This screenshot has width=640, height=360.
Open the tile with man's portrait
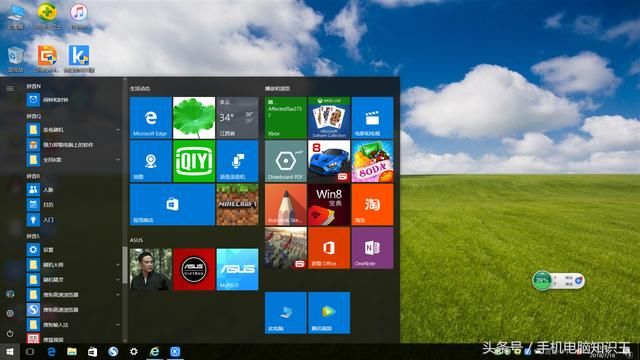point(151,269)
